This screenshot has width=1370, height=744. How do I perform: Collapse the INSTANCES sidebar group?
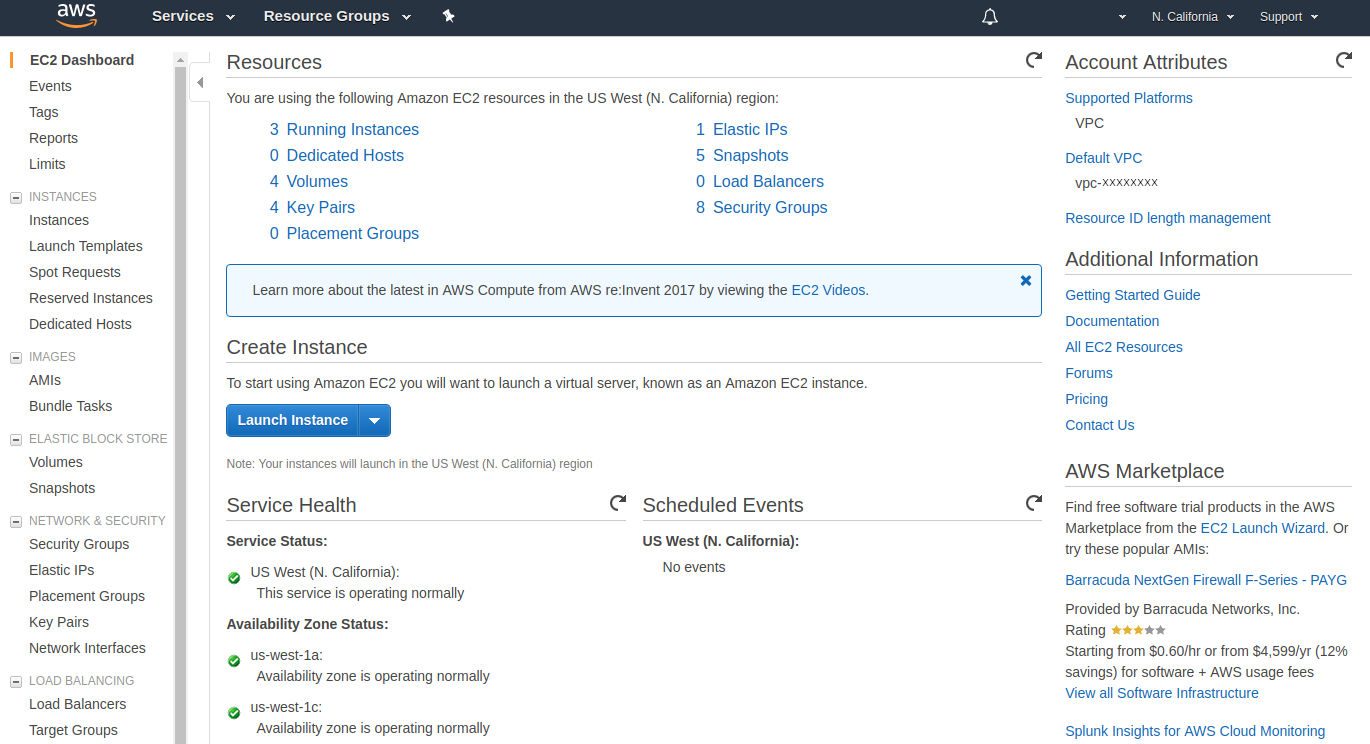pyautogui.click(x=15, y=198)
